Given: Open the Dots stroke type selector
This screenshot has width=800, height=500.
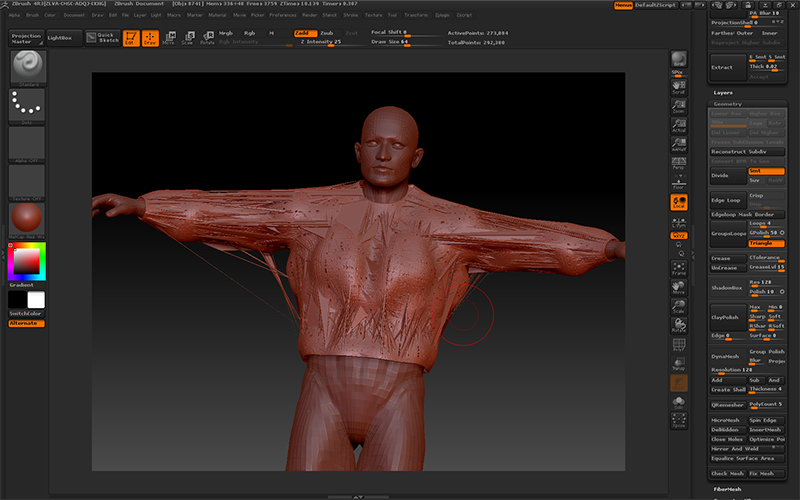Looking at the screenshot, I should coord(28,106).
